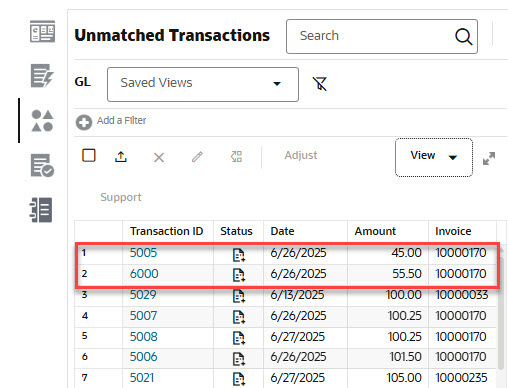
Task: Expand the table with the maximize arrows icon
Action: pyautogui.click(x=489, y=158)
